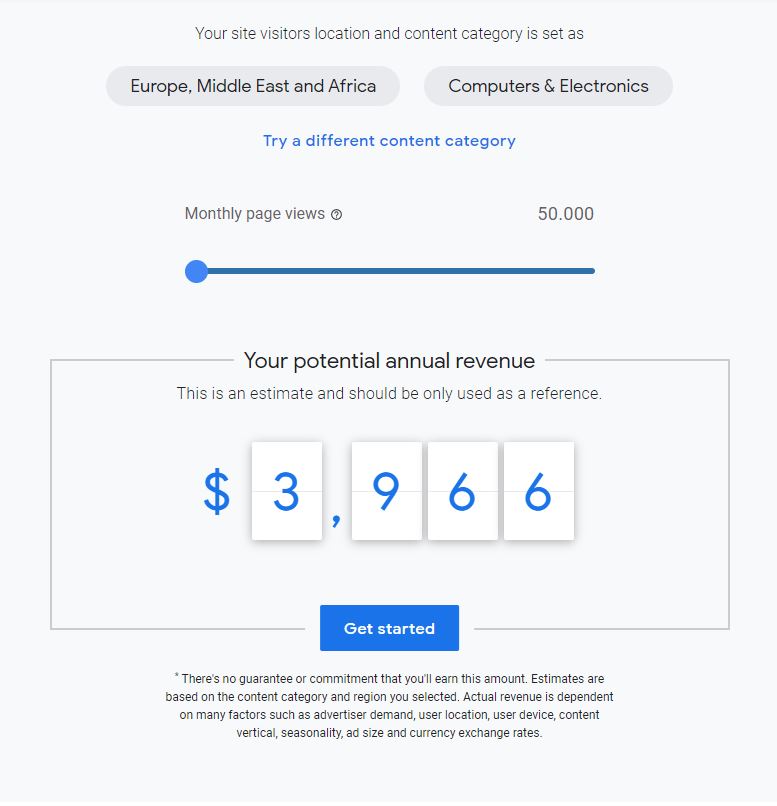The height and width of the screenshot is (806, 777).
Task: Click the middle of the page views slider track
Action: (395, 271)
